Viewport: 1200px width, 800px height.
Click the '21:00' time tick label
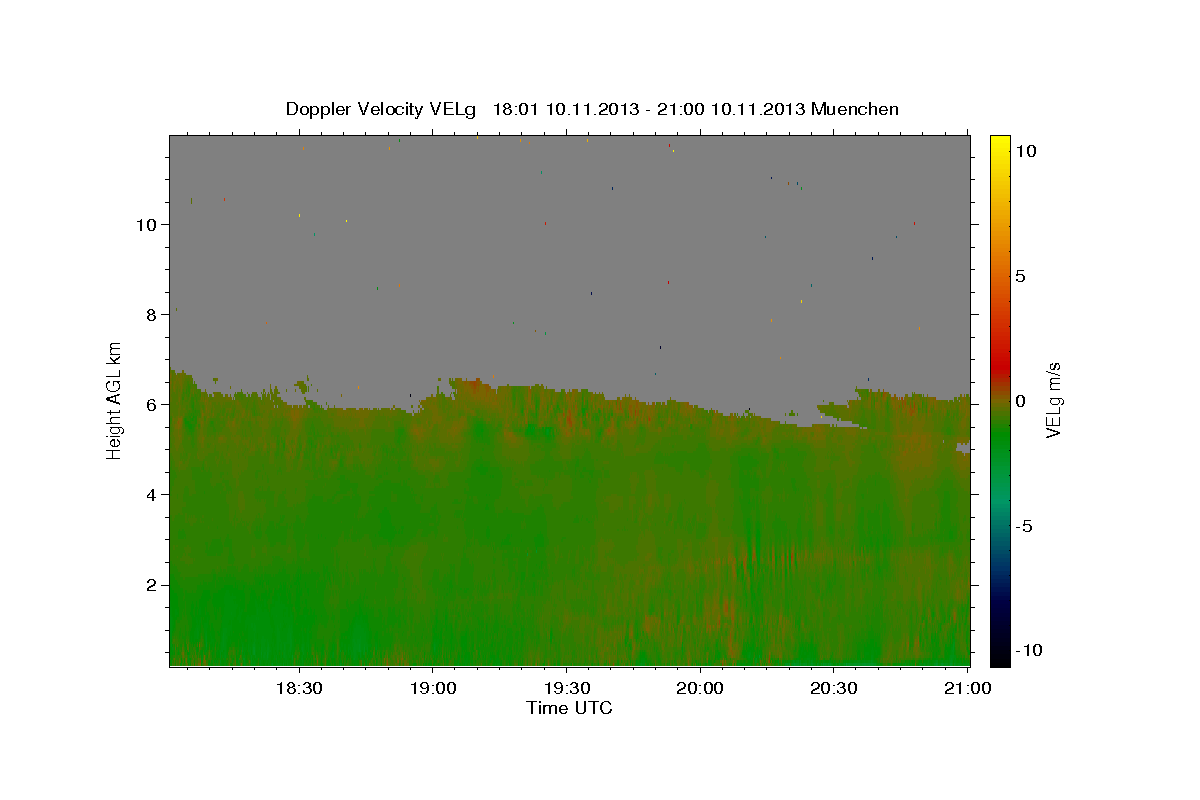coord(967,689)
